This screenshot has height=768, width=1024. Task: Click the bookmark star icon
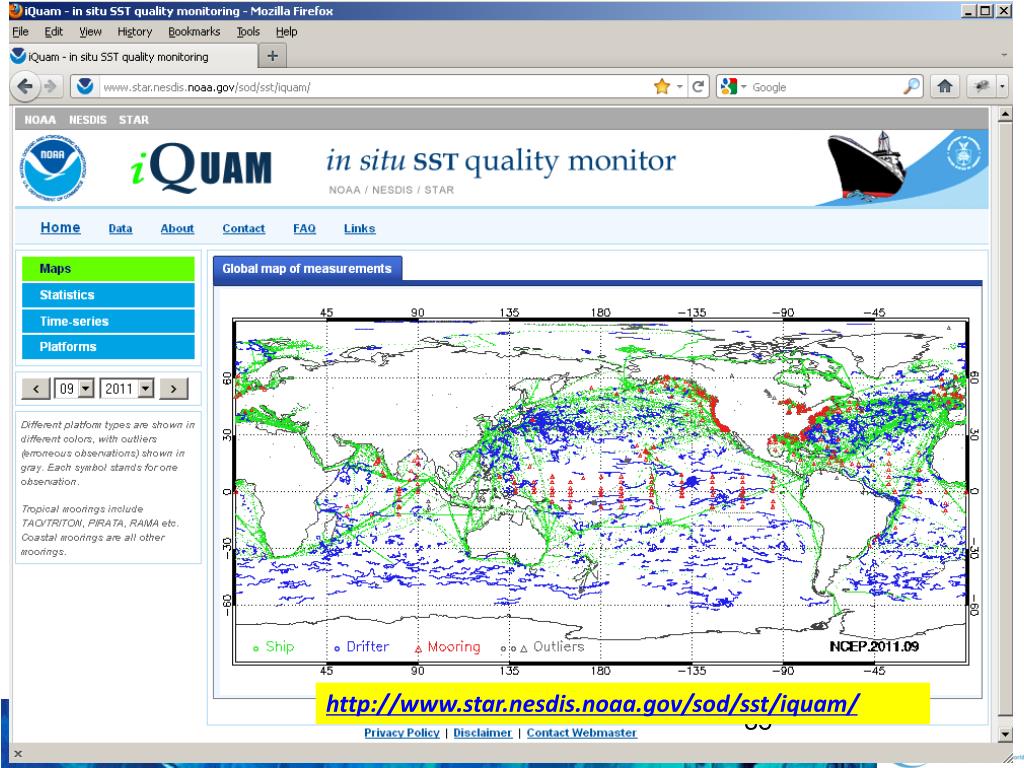[x=662, y=86]
